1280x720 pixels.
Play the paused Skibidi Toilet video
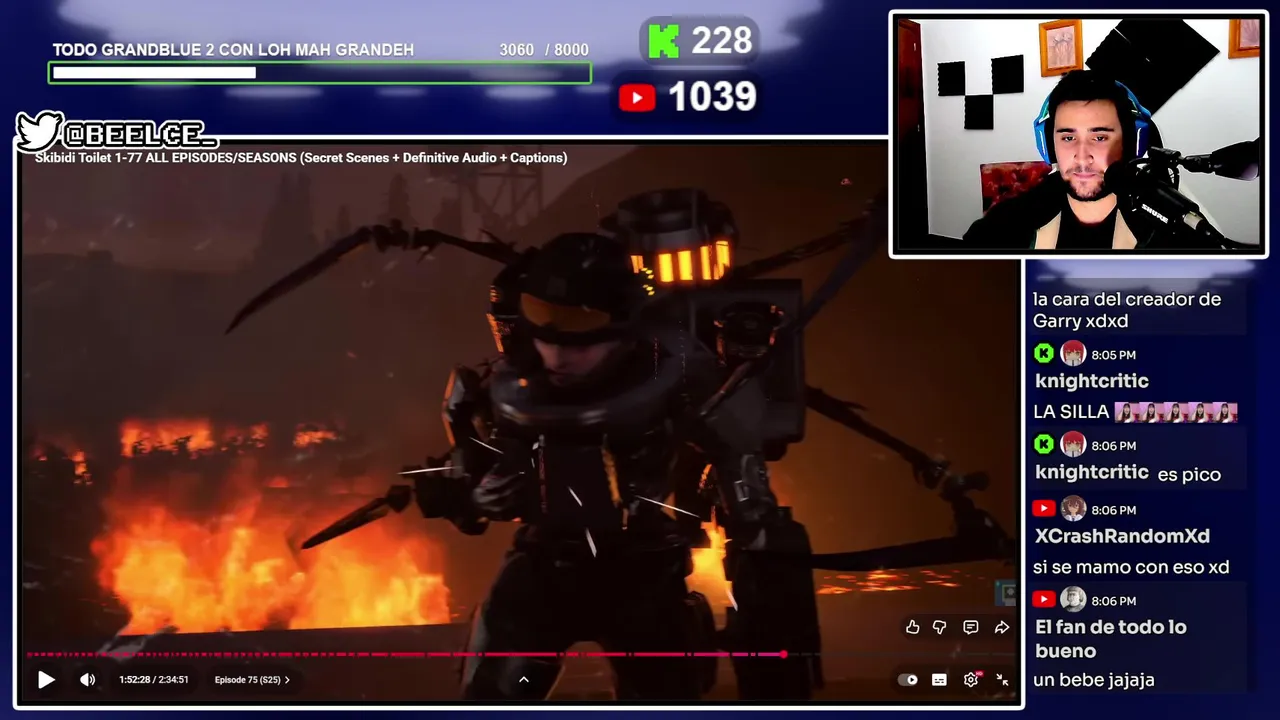(x=46, y=680)
